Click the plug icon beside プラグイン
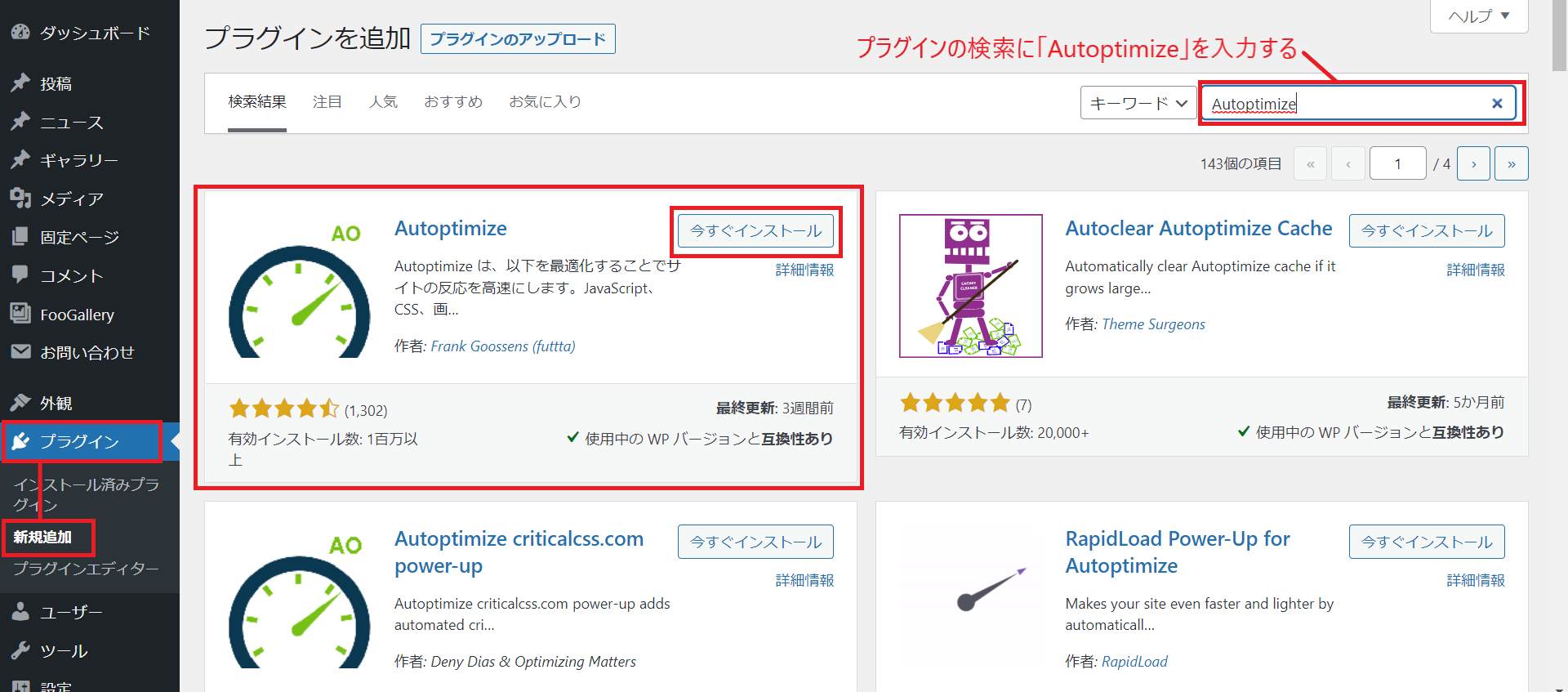1568x692 pixels. 20,441
